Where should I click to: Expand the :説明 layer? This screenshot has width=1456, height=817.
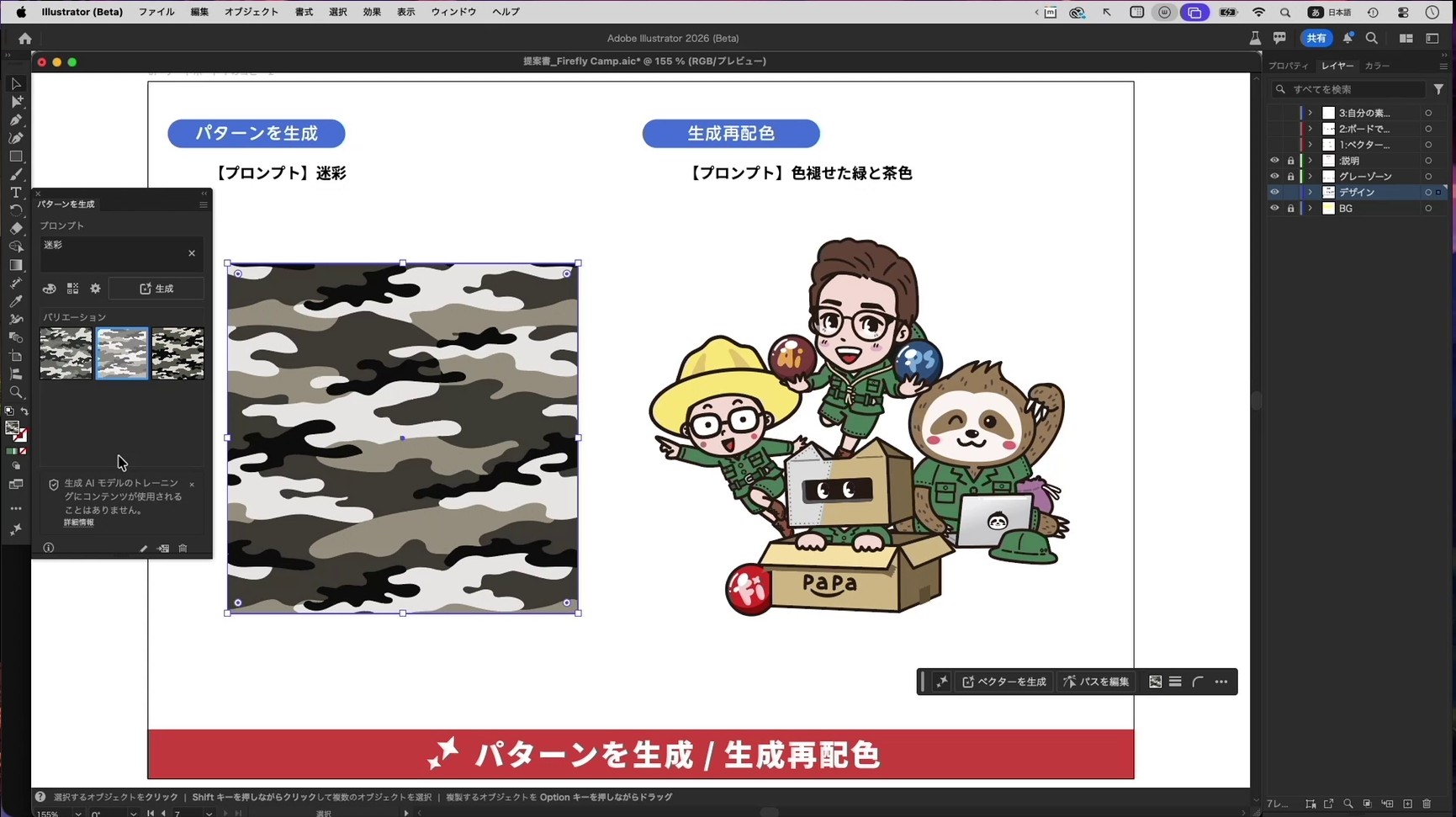tap(1310, 160)
